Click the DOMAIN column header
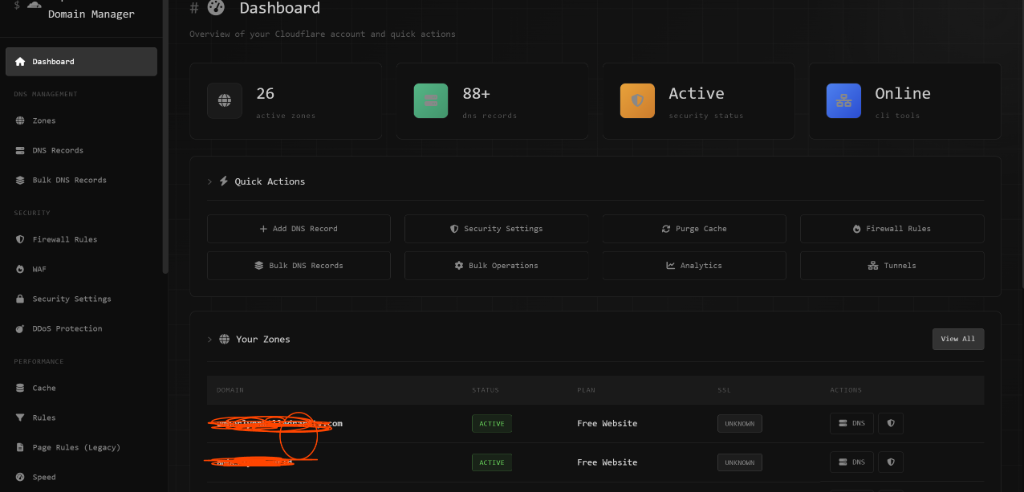The height and width of the screenshot is (492, 1024). (x=230, y=390)
